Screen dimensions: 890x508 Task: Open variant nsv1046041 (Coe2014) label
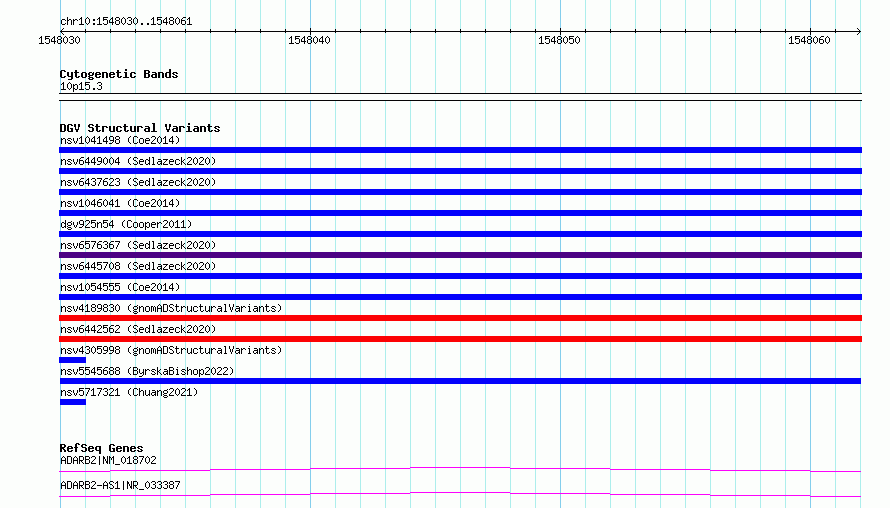point(120,203)
